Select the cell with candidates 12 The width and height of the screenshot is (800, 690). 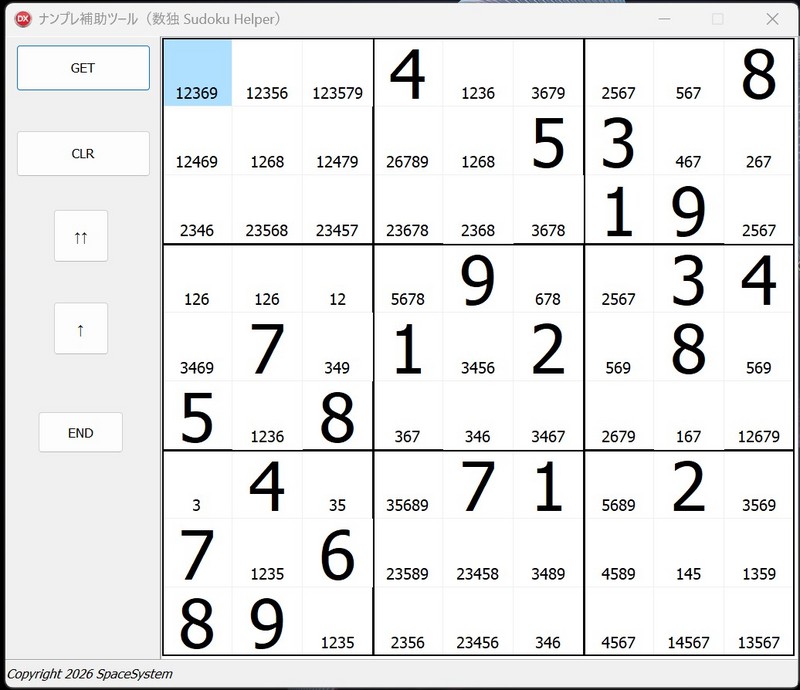point(337,279)
